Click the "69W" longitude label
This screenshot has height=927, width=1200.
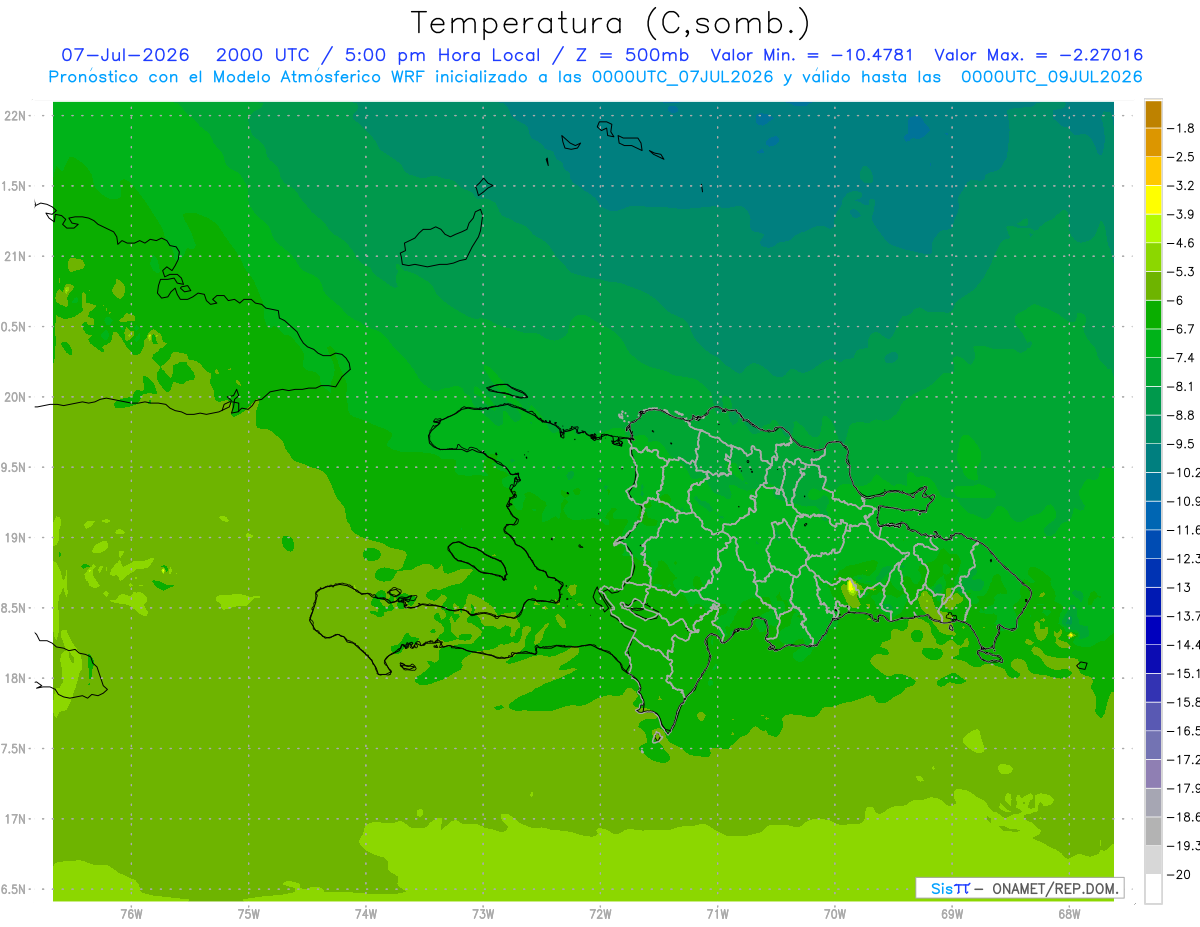[x=952, y=913]
